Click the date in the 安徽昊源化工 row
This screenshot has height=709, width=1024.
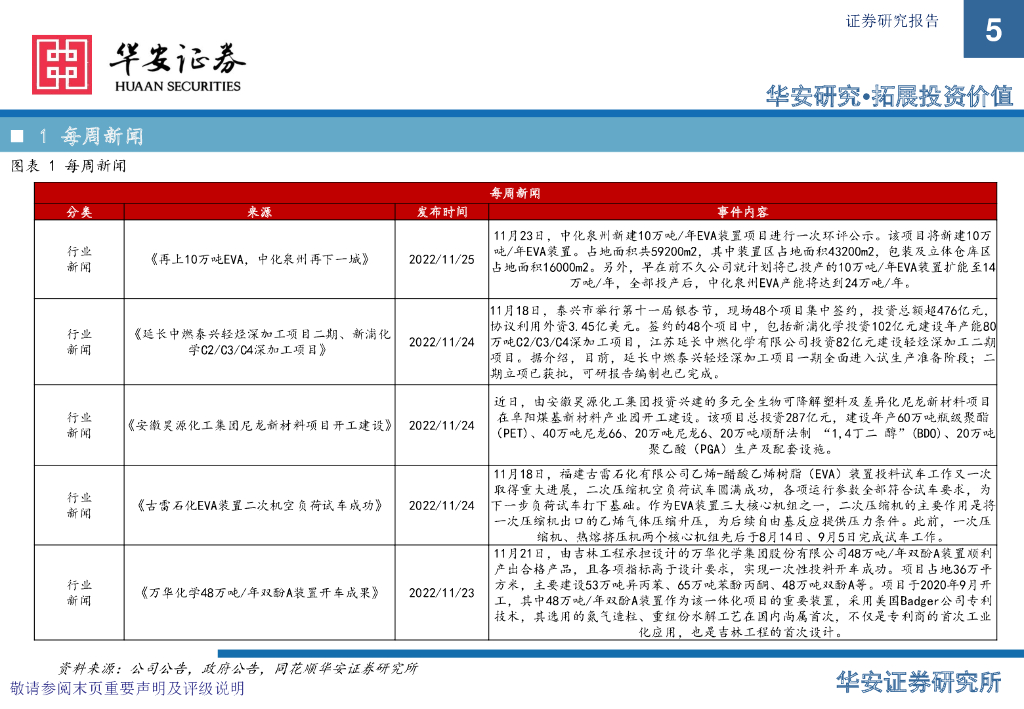441,425
